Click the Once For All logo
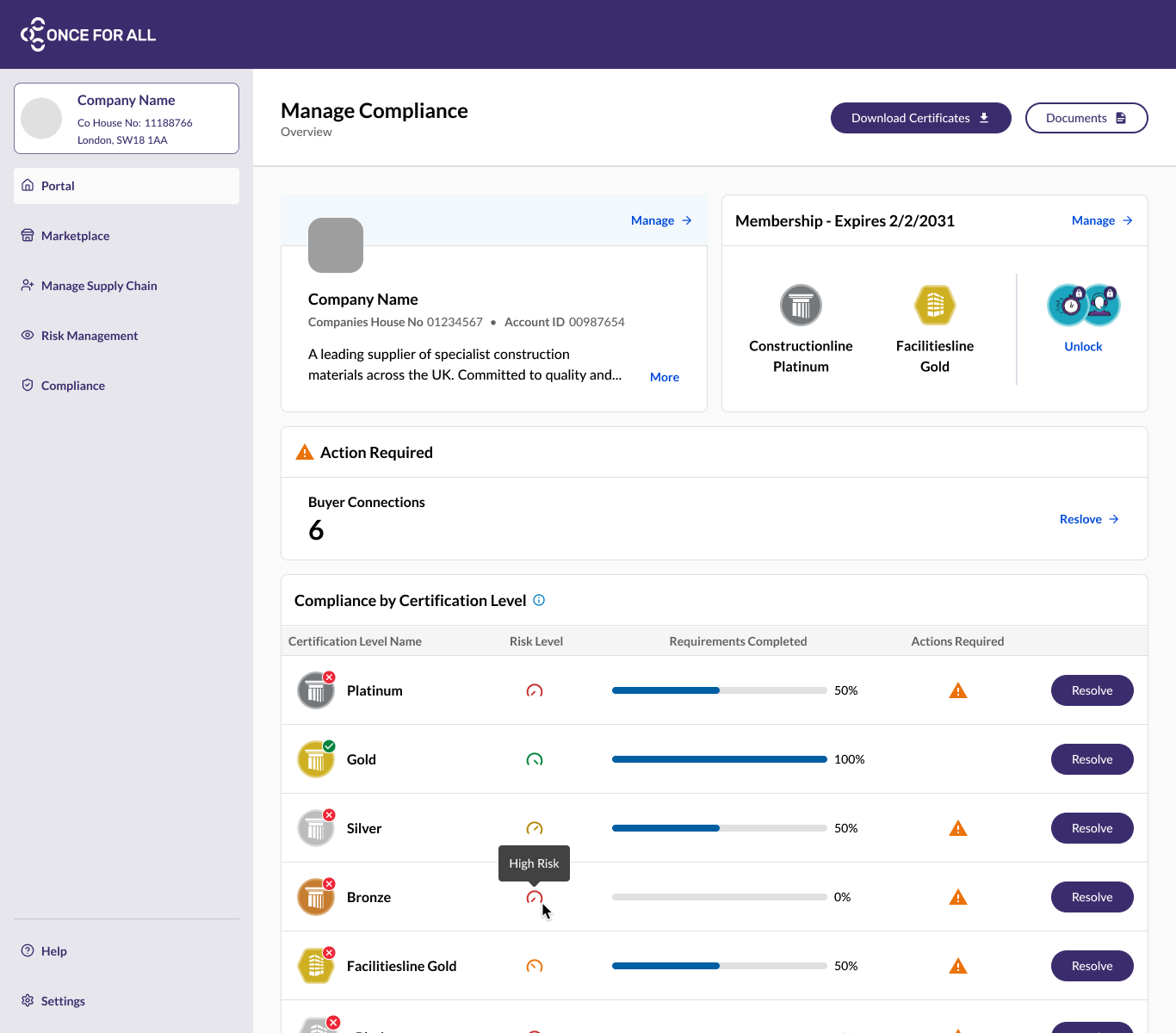 [x=88, y=34]
